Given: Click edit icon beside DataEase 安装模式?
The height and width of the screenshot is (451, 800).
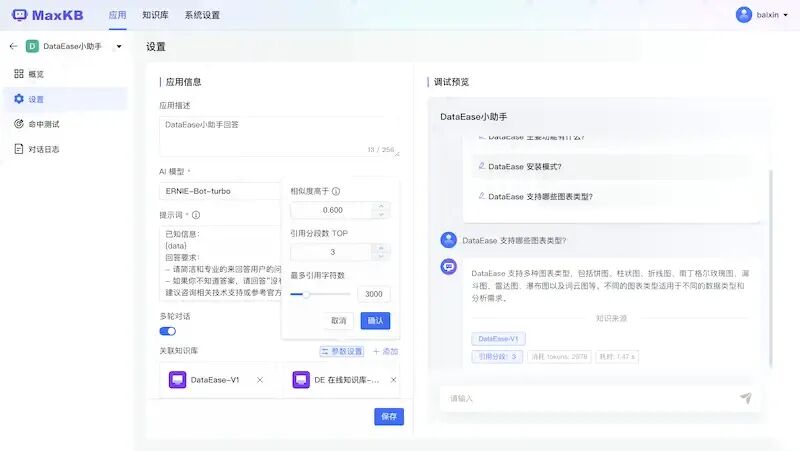Looking at the screenshot, I should (x=481, y=166).
